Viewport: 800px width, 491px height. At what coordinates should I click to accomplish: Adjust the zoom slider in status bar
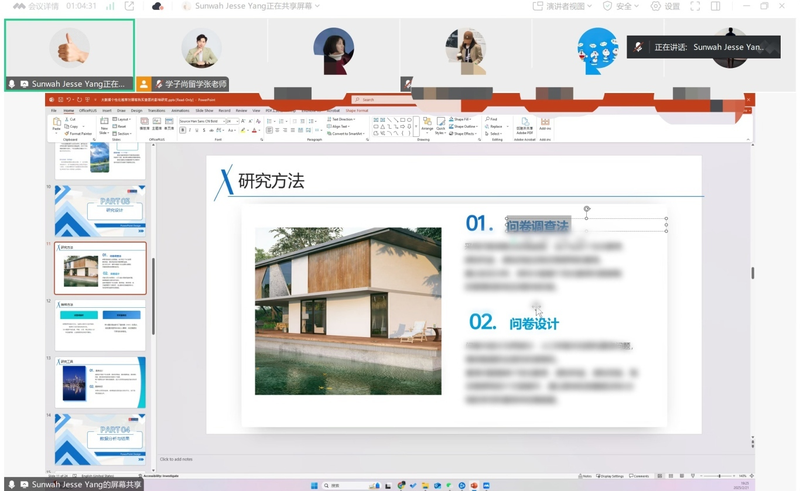718,476
